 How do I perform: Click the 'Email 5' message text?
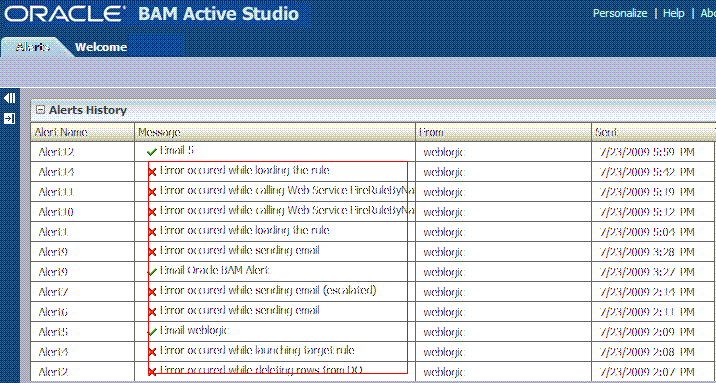[177, 150]
